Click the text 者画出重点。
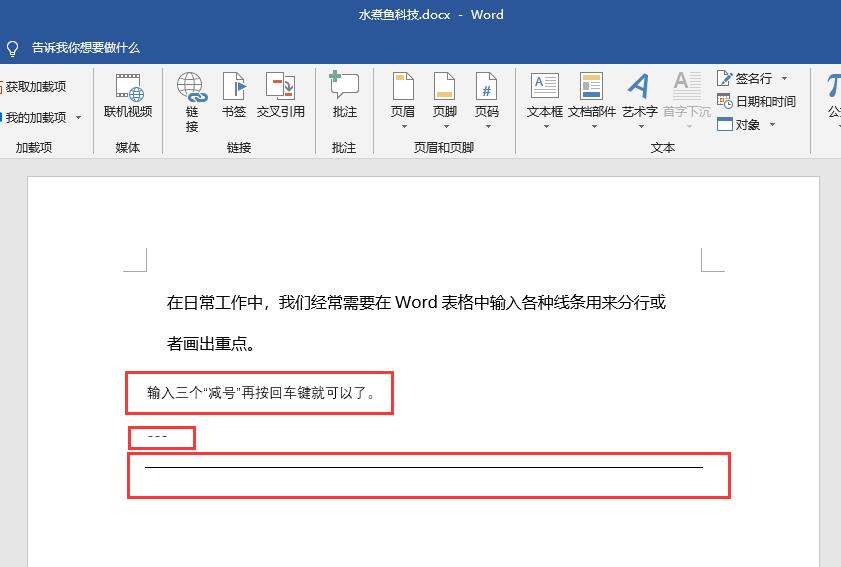Viewport: 841px width, 567px height. (210, 343)
